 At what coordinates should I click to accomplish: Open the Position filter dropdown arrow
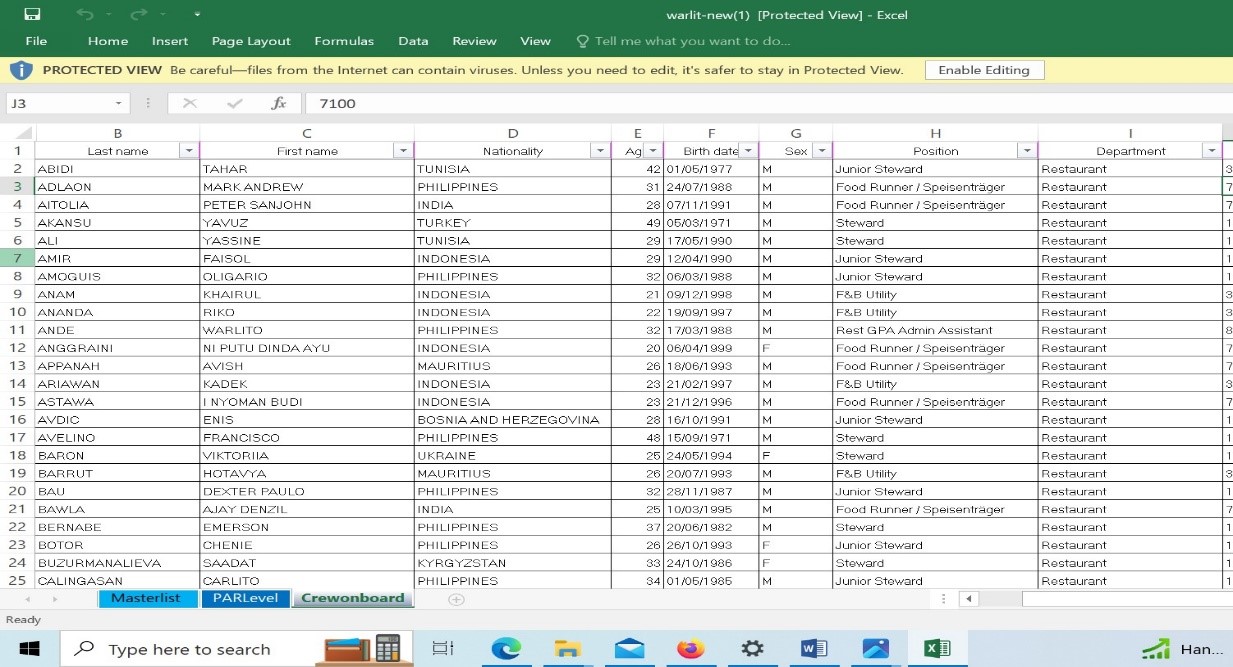pos(1026,151)
